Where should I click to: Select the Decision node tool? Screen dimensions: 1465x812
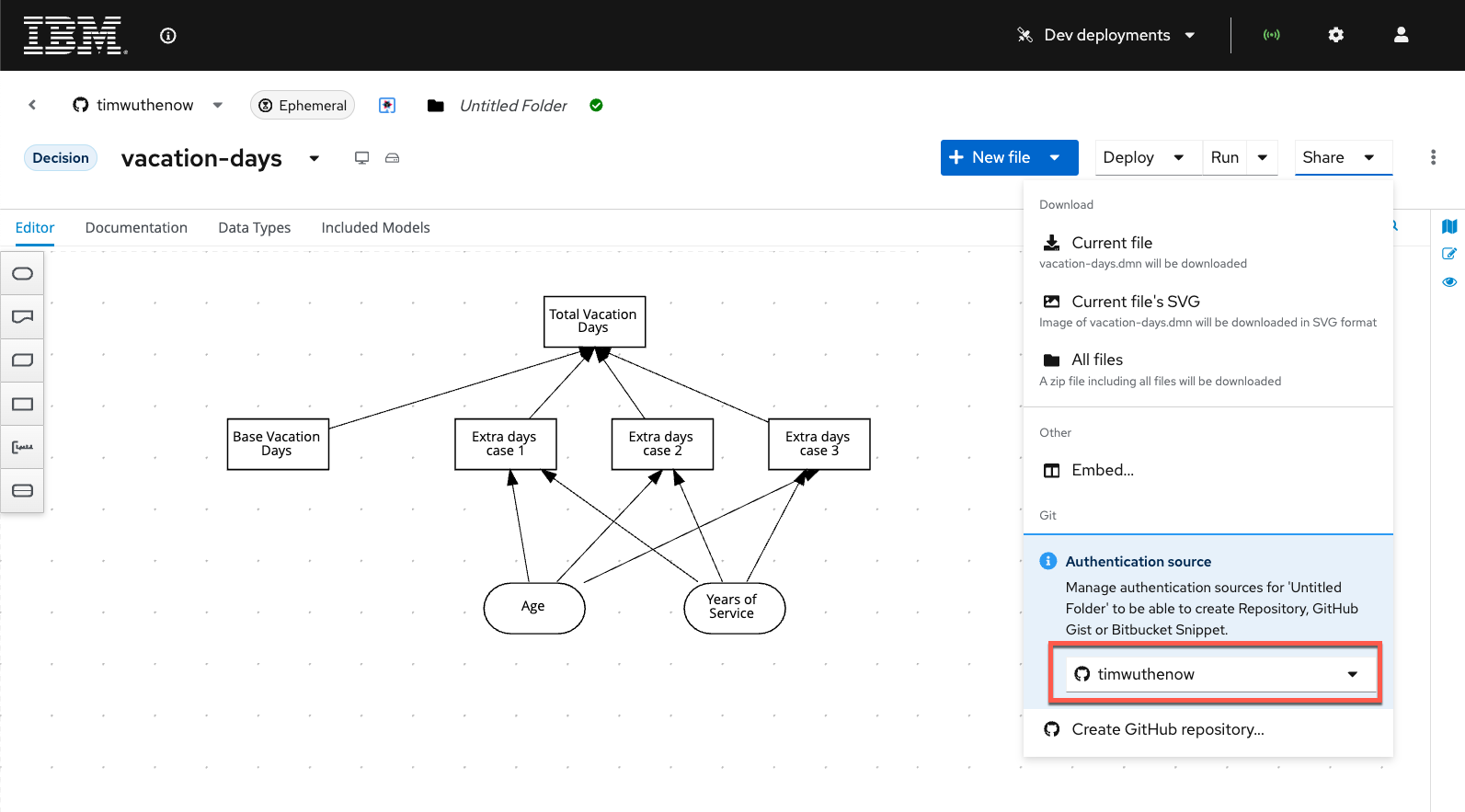click(22, 404)
